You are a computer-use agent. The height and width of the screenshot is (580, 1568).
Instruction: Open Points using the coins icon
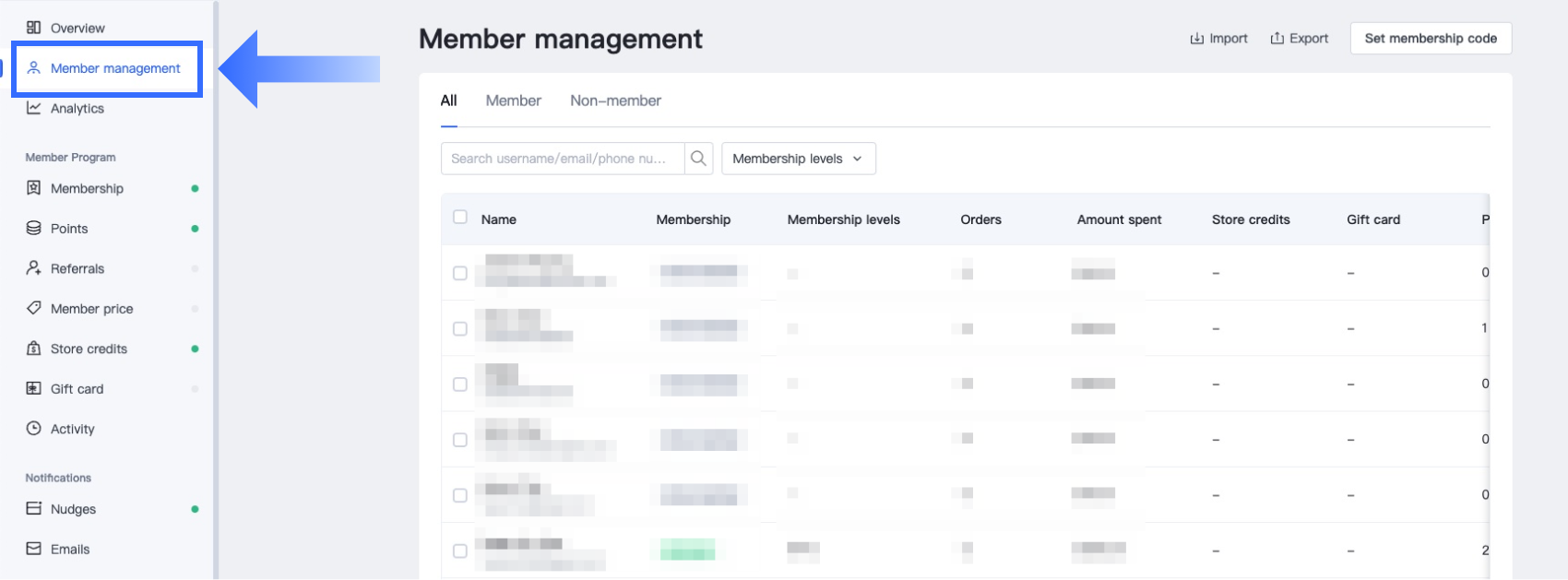(34, 229)
